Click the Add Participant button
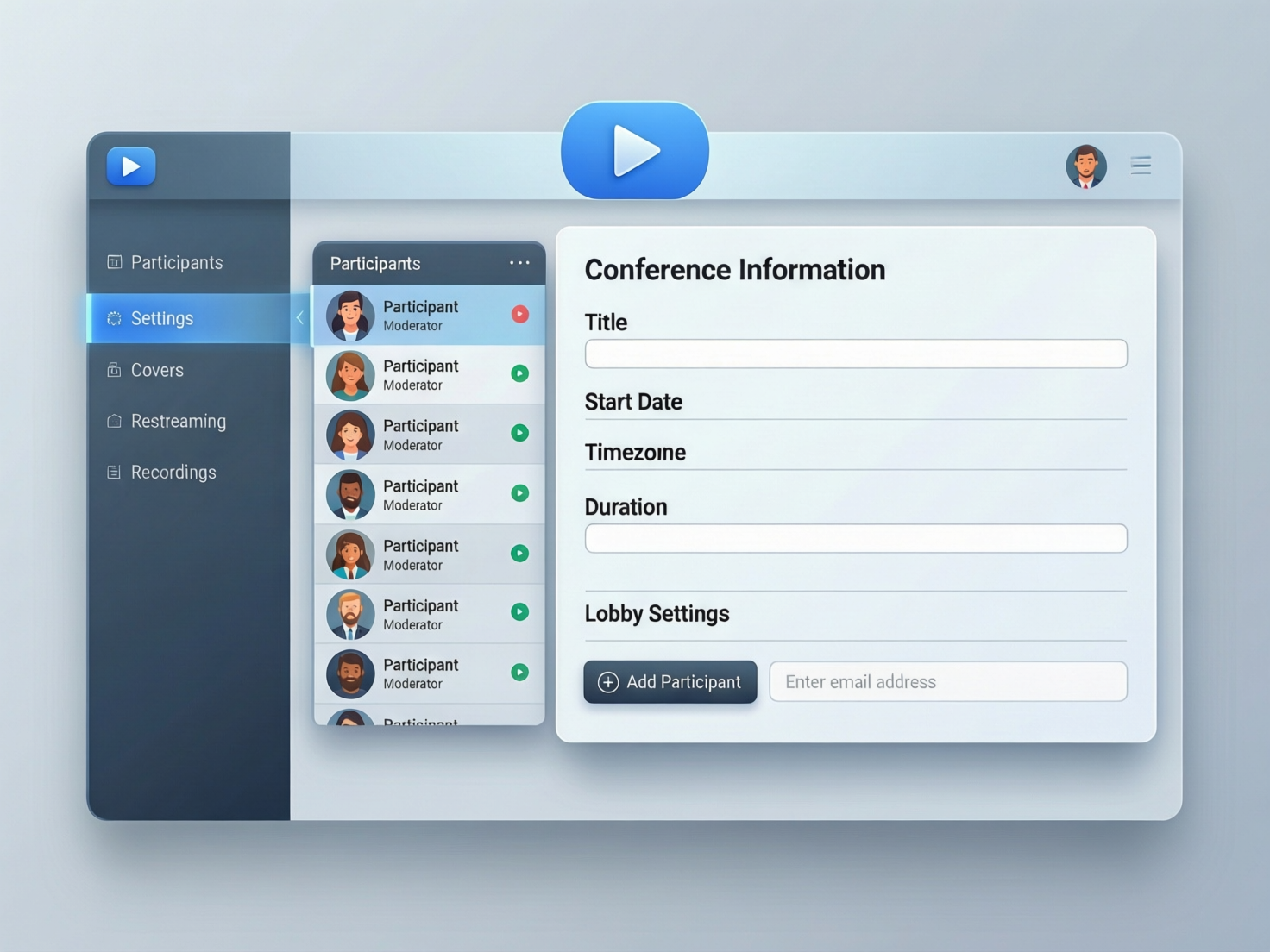The image size is (1270, 952). 670,682
